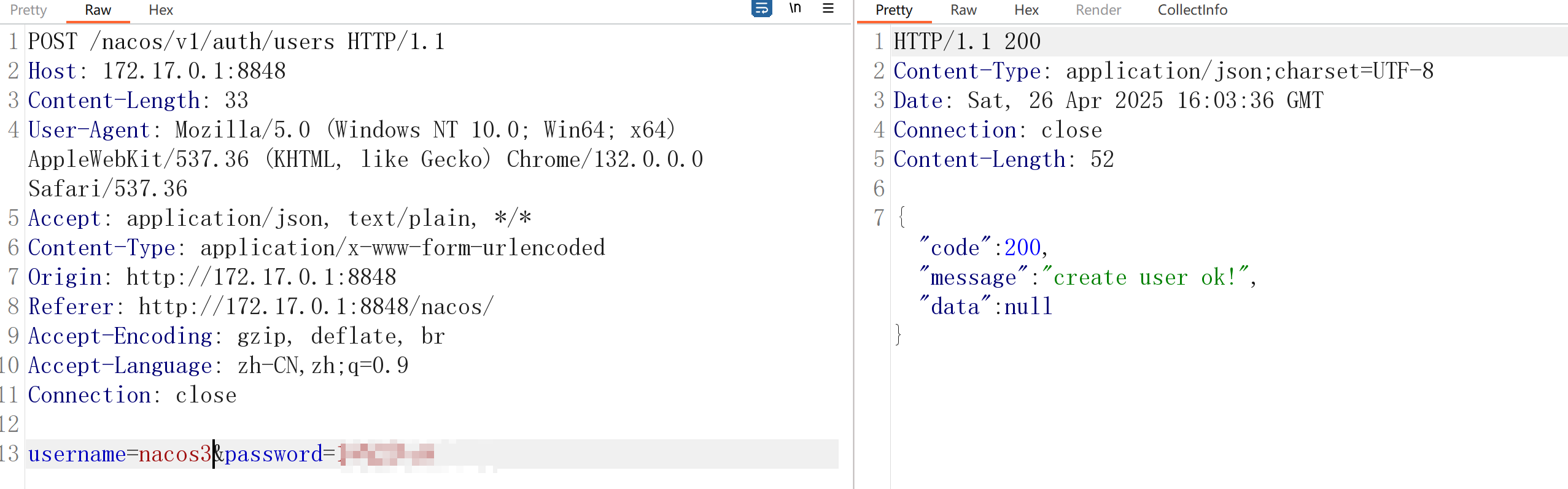Click the HTTP/1.1 200 status line
This screenshot has height=489, width=1568.
967,42
